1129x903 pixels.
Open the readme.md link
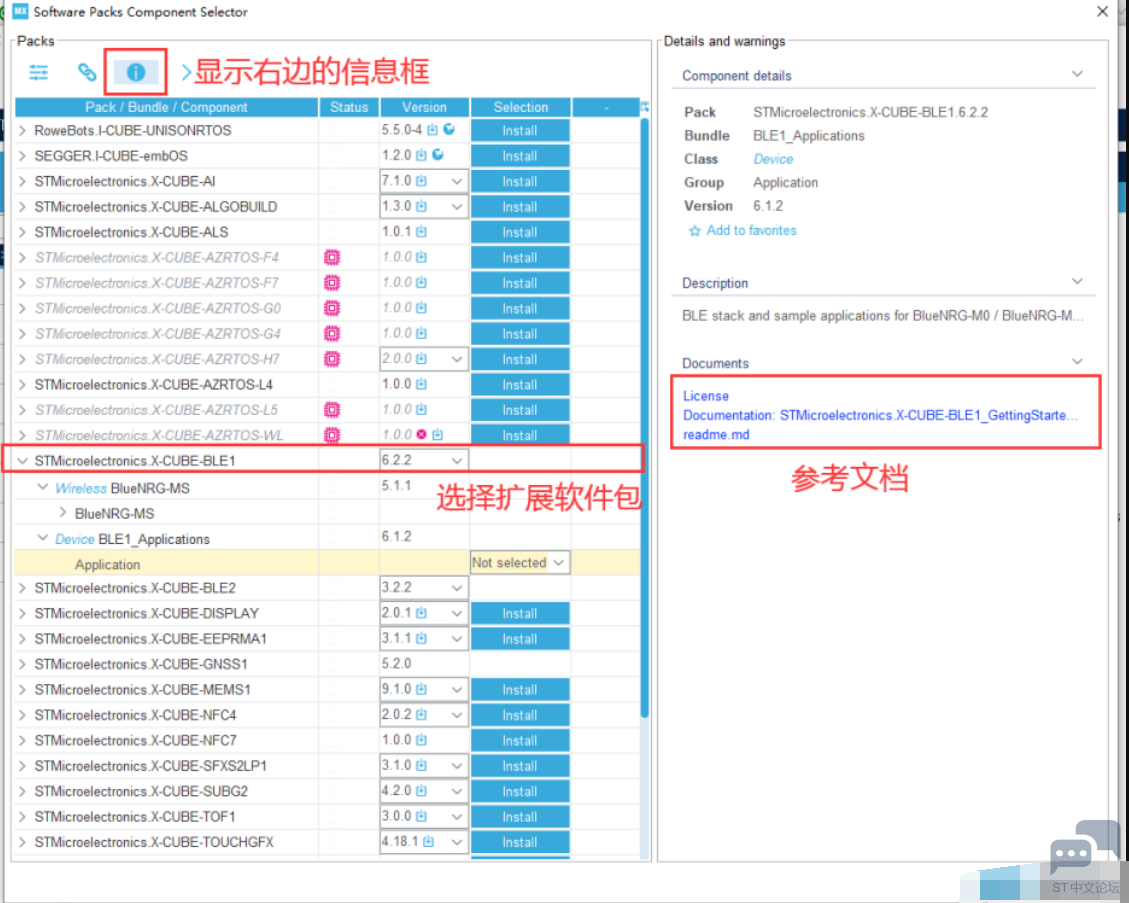(716, 435)
